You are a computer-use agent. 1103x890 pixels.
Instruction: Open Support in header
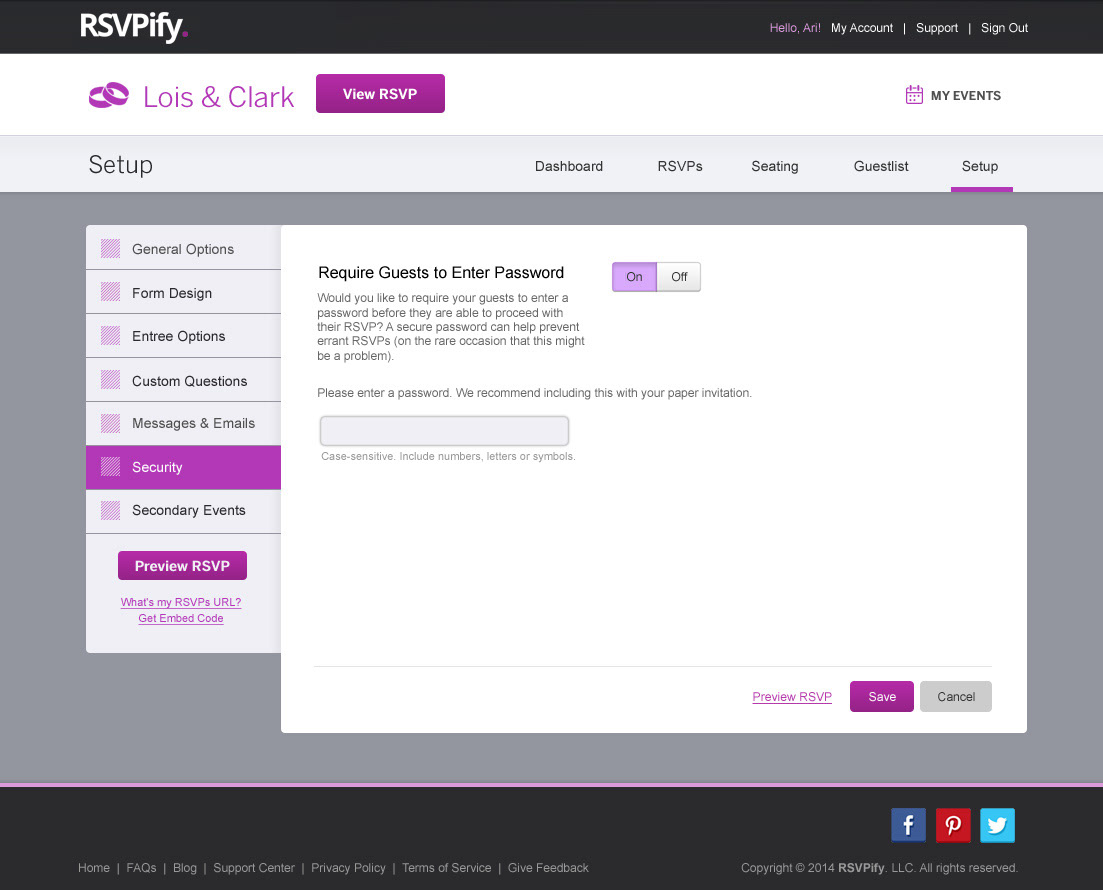[937, 28]
